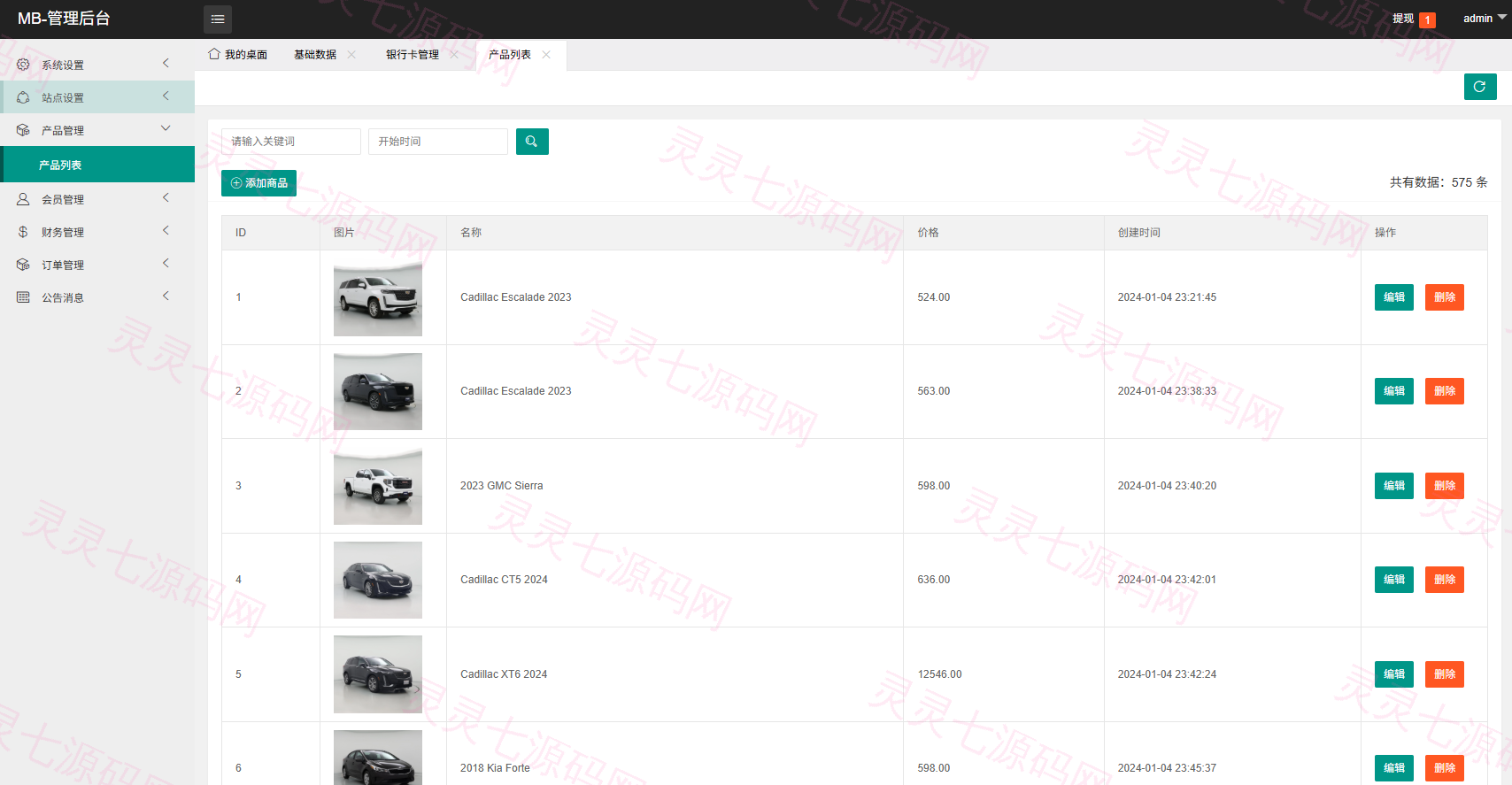The image size is (1512, 785).
Task: Open the withdrawal notification badge
Action: coord(1427,20)
